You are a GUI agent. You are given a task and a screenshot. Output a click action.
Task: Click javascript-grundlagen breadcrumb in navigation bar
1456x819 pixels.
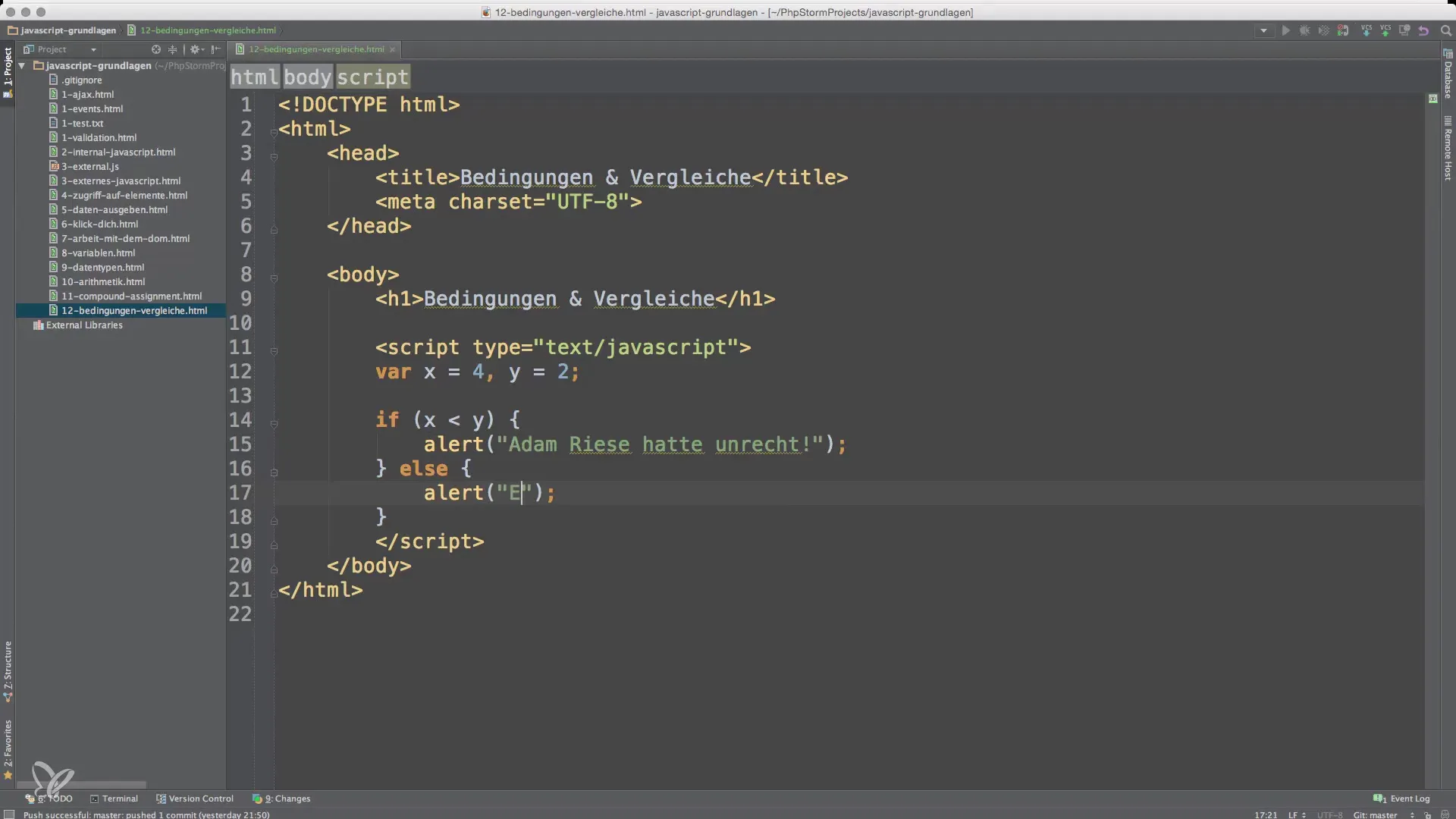click(x=62, y=31)
